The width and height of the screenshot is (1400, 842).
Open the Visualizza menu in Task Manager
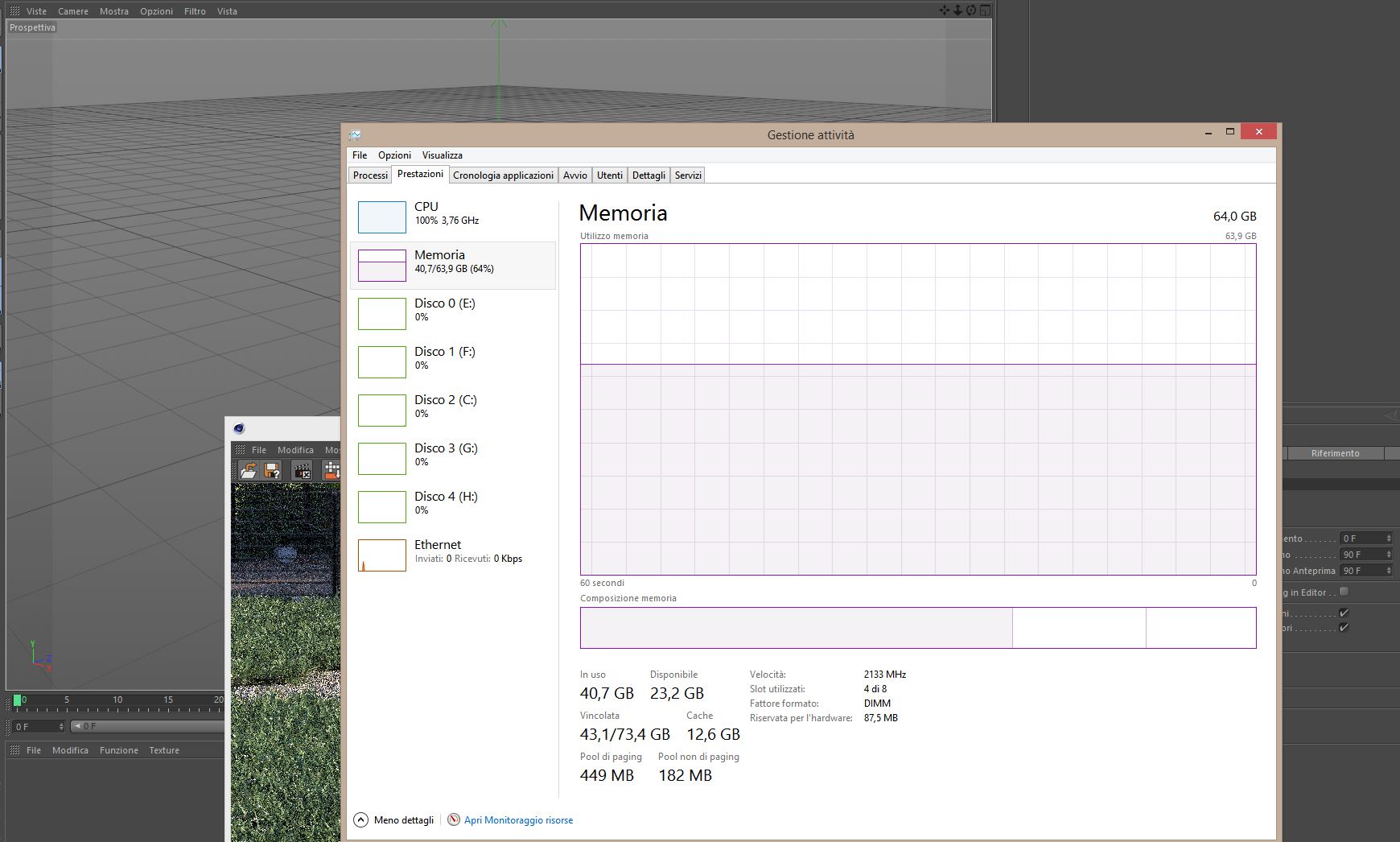click(442, 155)
